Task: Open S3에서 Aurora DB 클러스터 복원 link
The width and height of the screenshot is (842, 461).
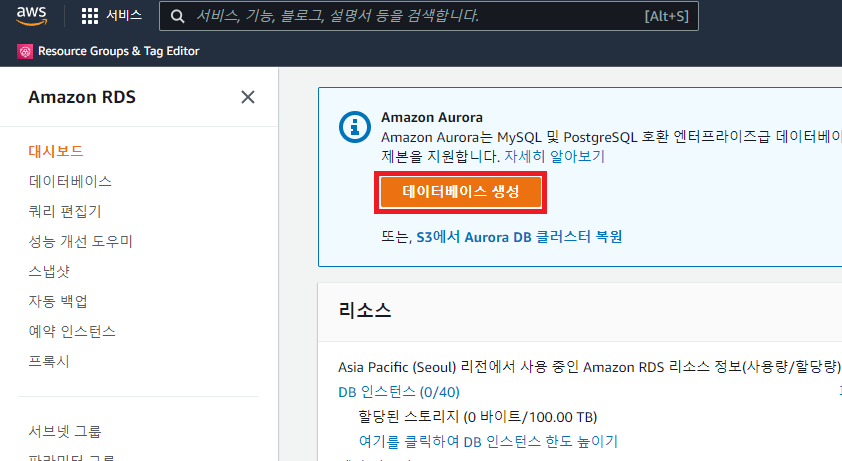Action: click(x=519, y=237)
